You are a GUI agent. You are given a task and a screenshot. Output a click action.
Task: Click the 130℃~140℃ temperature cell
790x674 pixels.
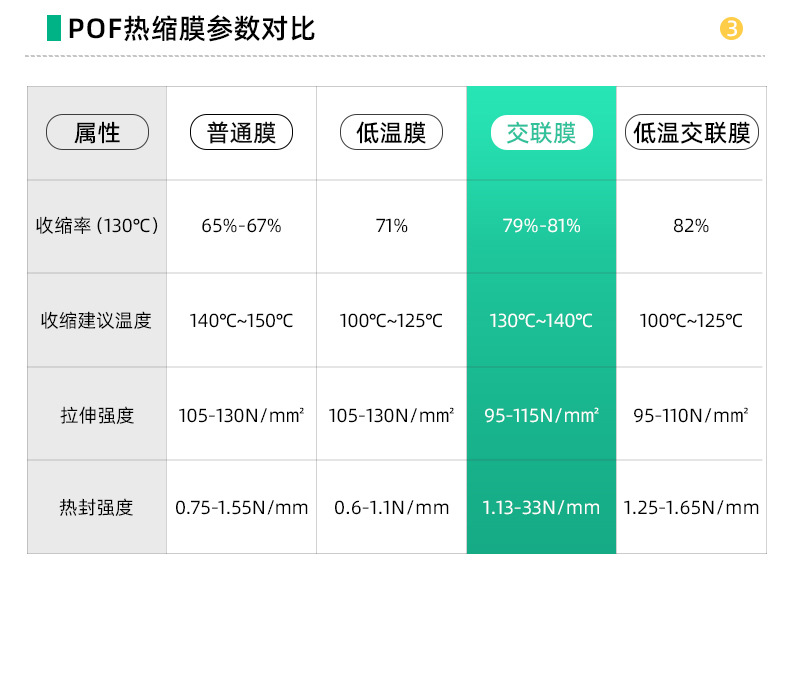coord(541,321)
